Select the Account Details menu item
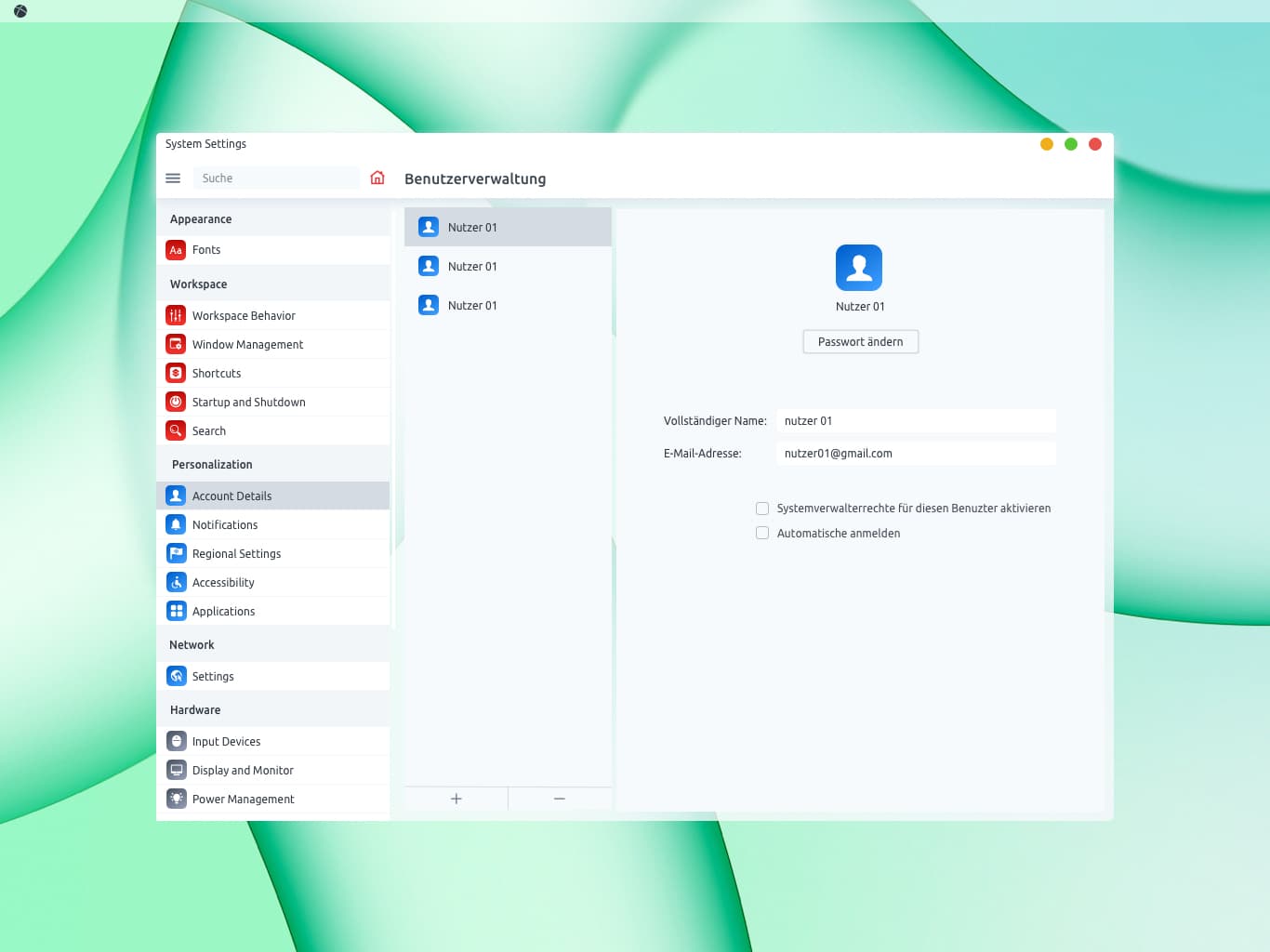 point(273,496)
